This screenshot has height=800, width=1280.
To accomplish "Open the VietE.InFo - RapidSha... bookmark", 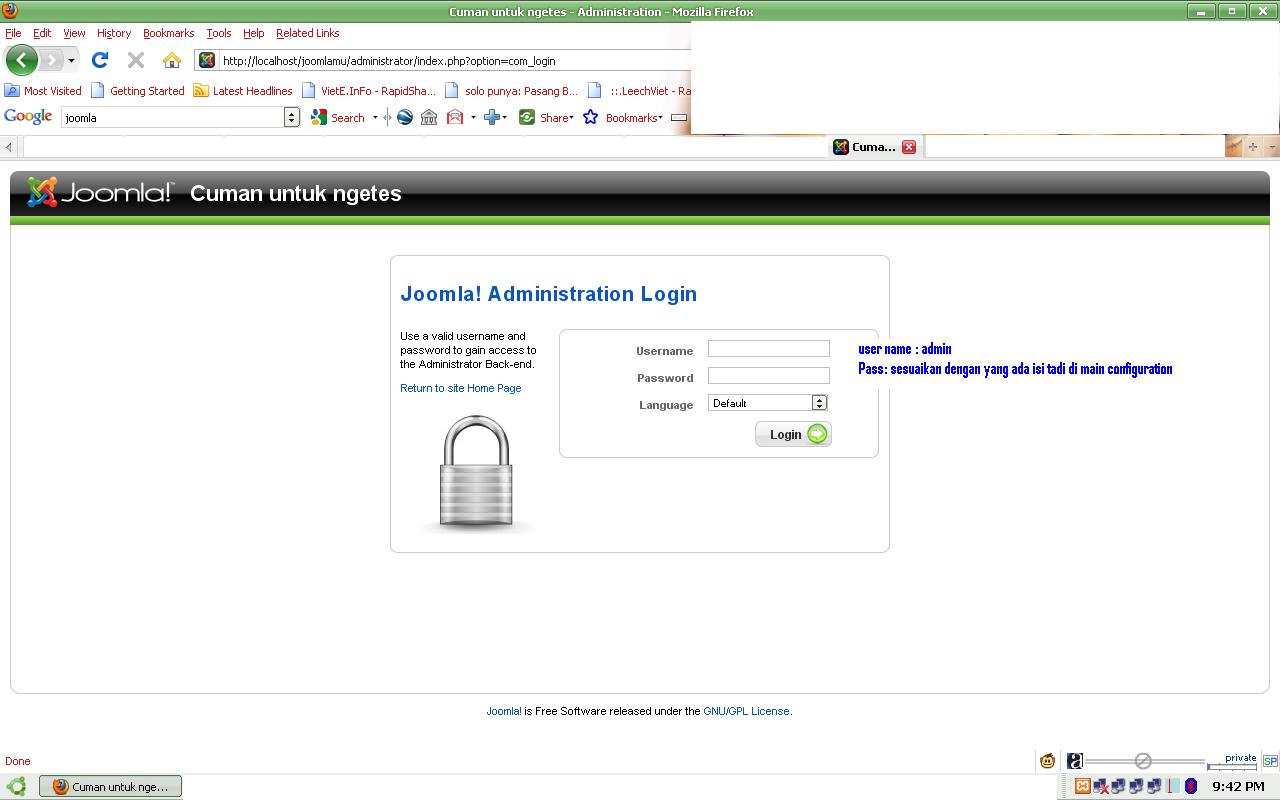I will click(x=369, y=90).
